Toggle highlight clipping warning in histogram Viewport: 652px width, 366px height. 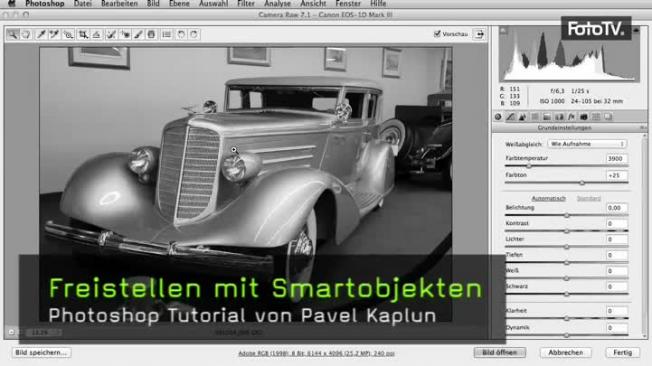pyautogui.click(x=636, y=30)
